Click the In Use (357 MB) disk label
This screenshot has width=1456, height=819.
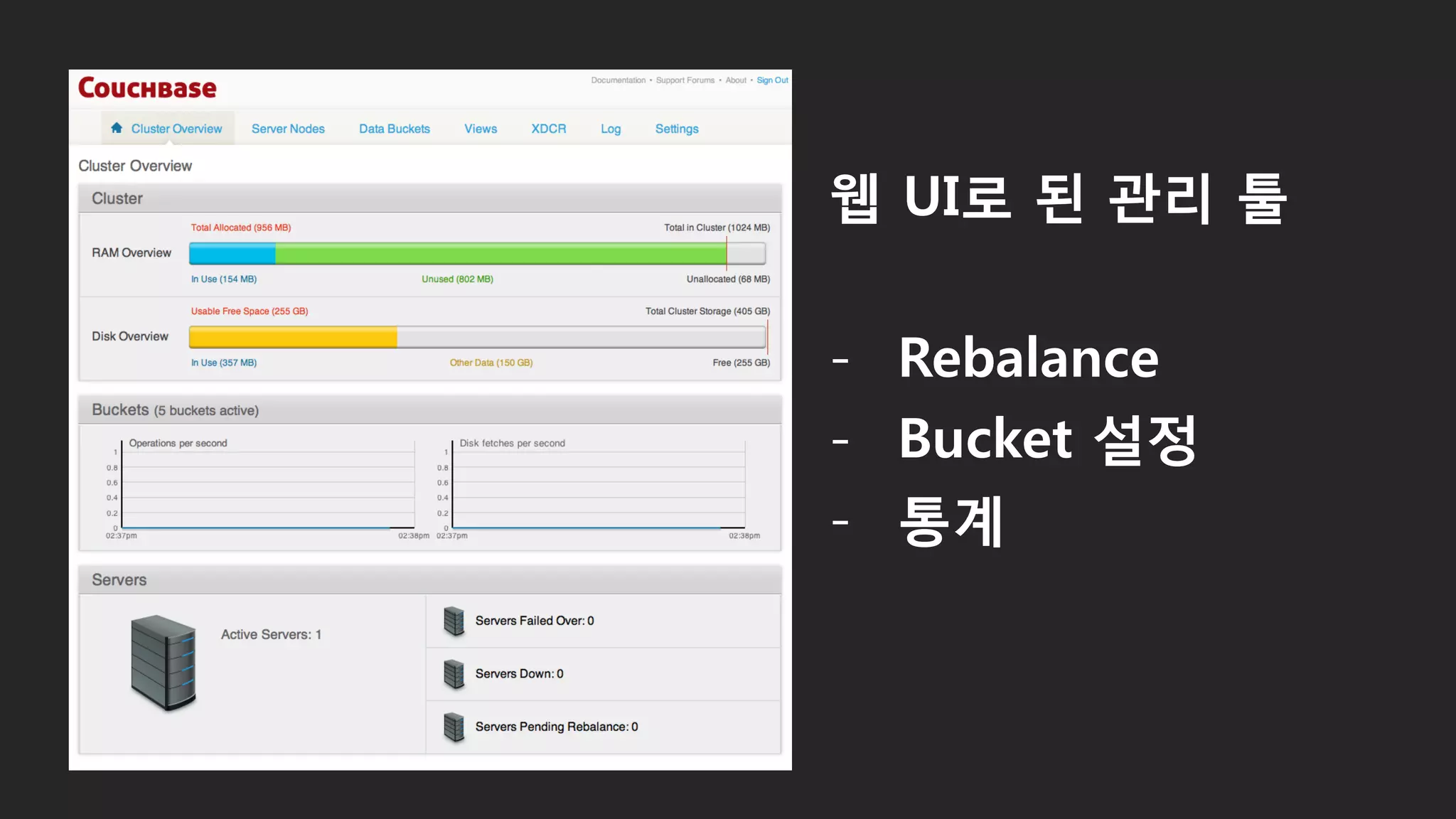click(x=224, y=363)
